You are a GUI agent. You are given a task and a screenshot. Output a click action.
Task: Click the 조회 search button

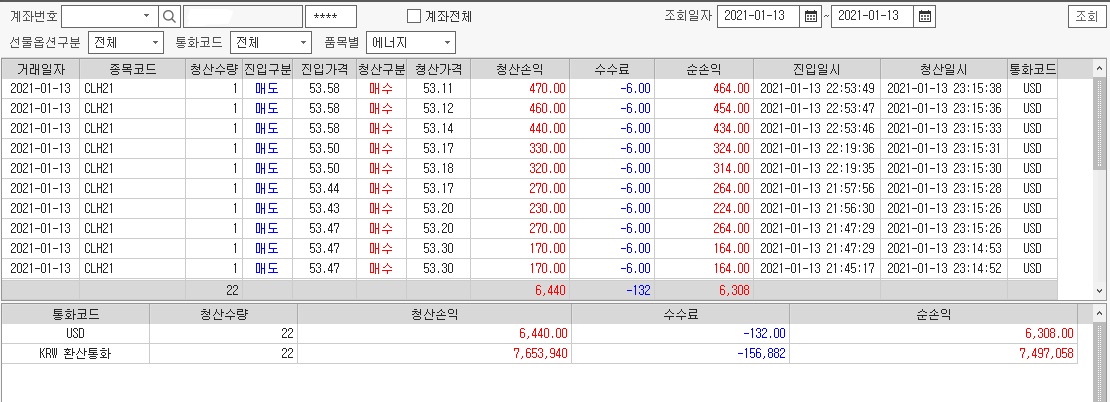(x=1086, y=16)
